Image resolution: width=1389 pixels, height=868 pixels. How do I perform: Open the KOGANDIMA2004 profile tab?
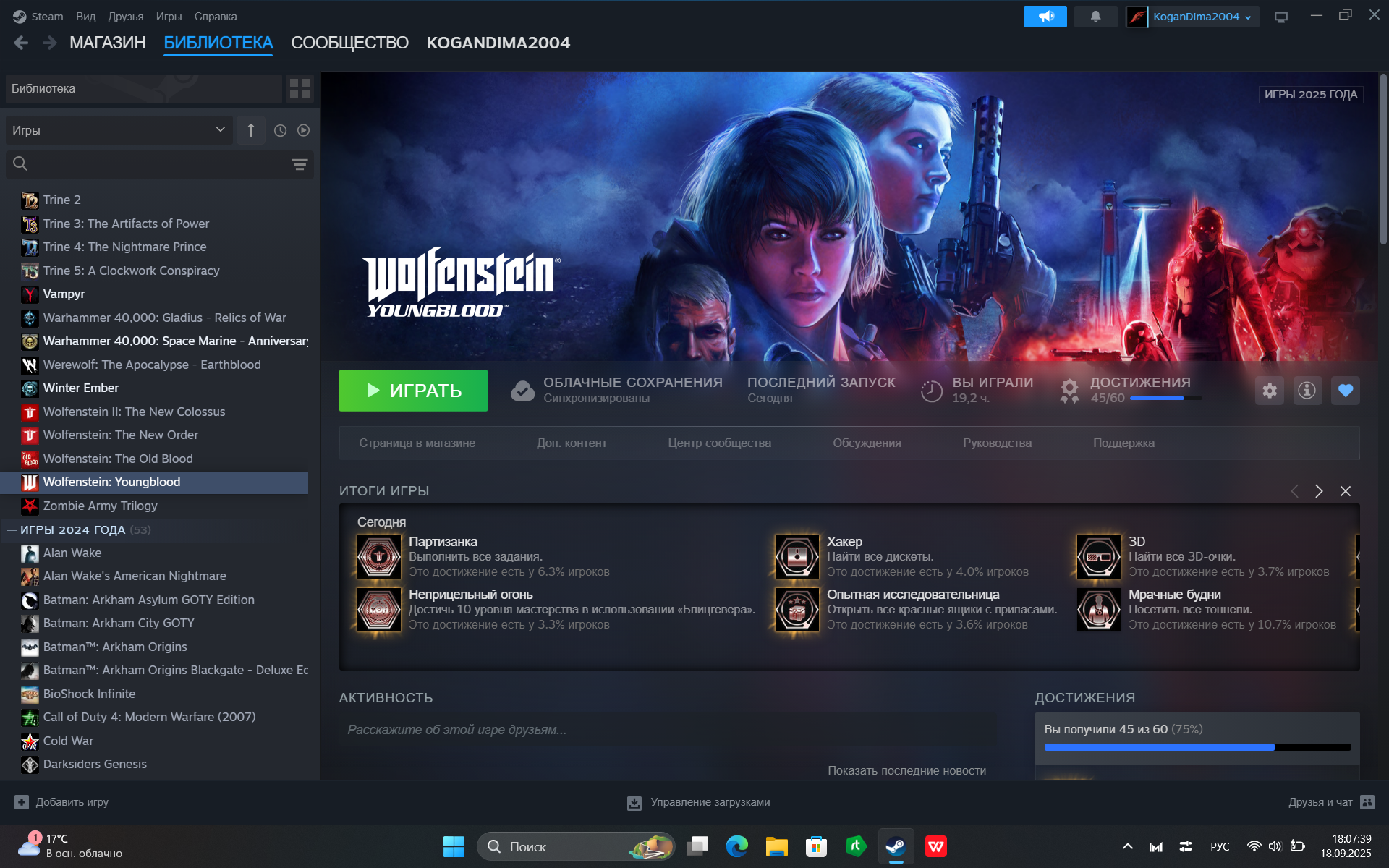[498, 43]
